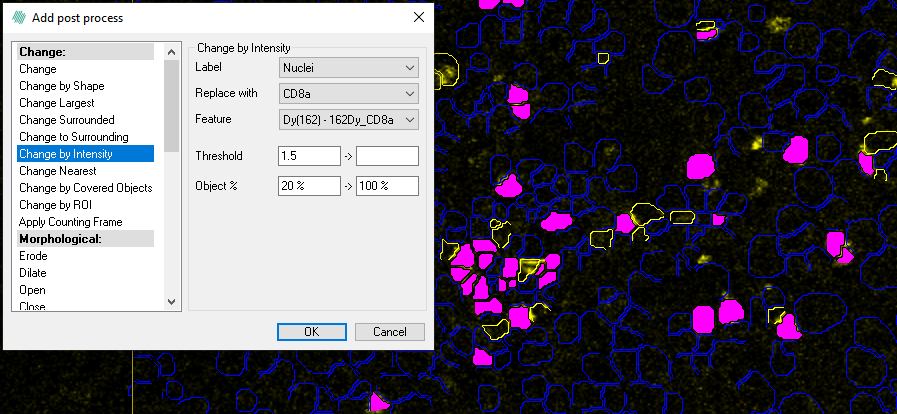Click the Cancel button
This screenshot has width=897, height=414.
(390, 332)
